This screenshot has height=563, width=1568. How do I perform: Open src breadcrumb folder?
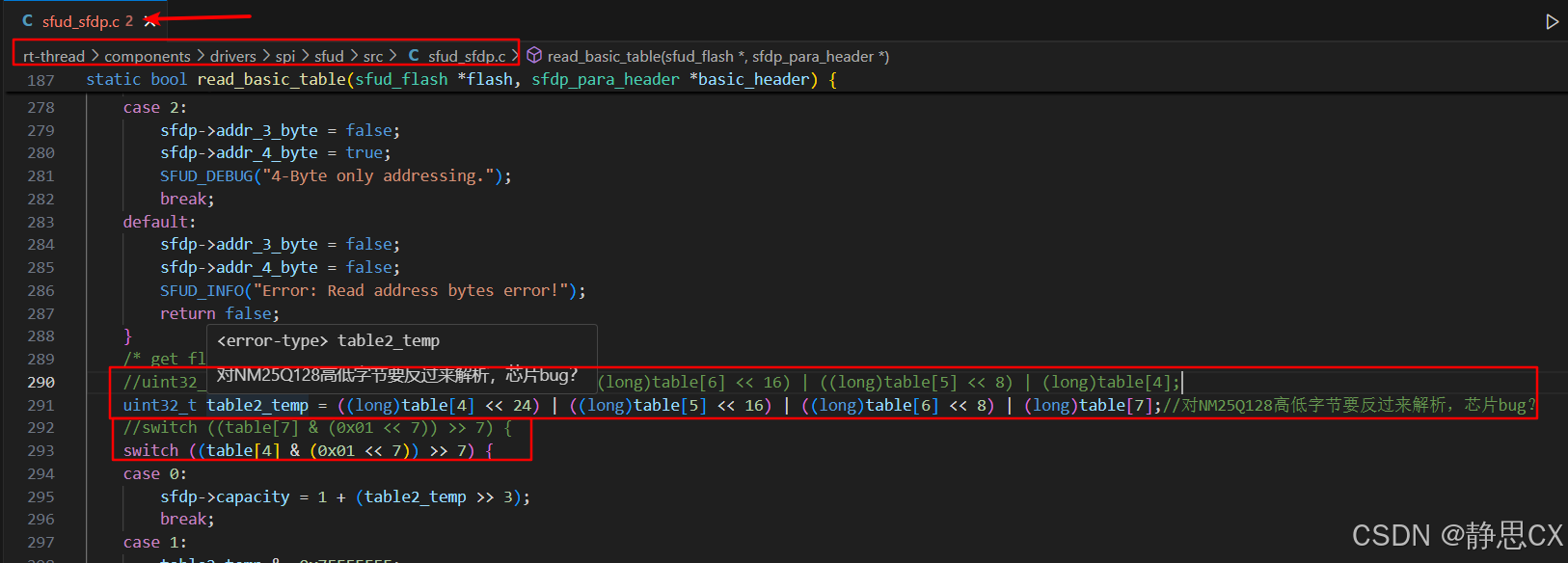pyautogui.click(x=373, y=57)
